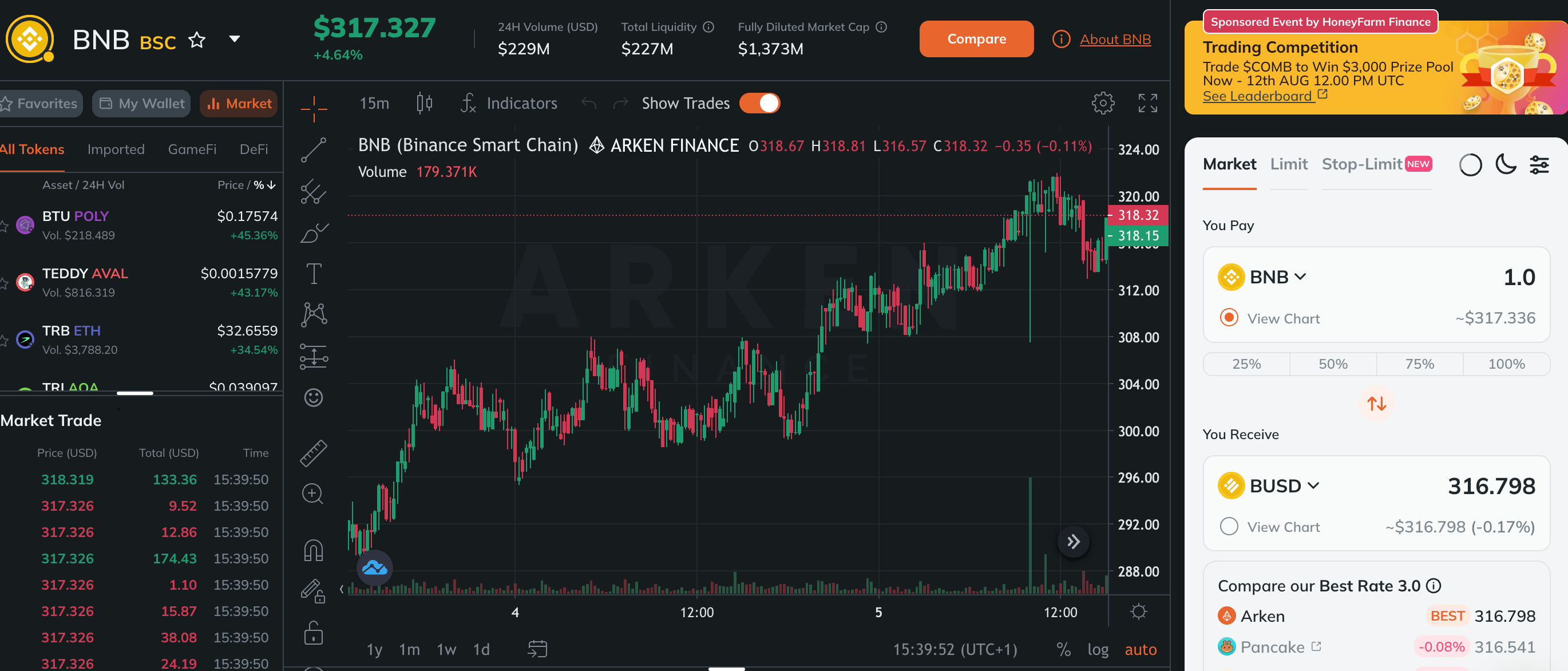This screenshot has height=671, width=1568.
Task: Open go to date calendar icon
Action: 537,649
